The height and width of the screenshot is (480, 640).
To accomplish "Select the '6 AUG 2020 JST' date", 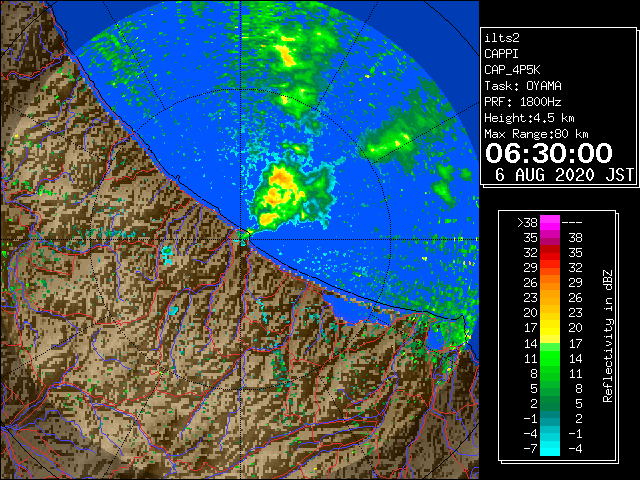I will 564,175.
